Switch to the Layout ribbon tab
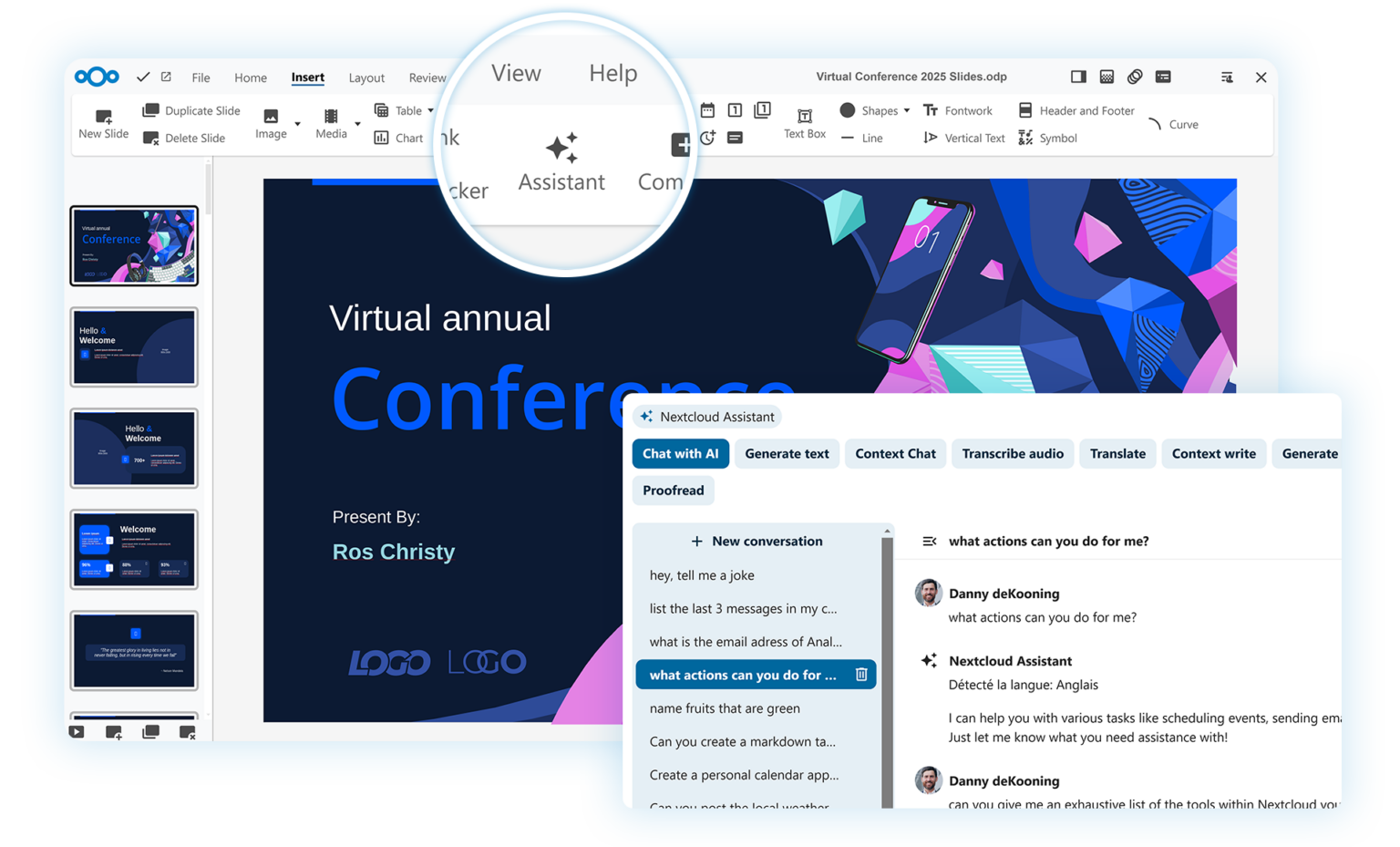1400x847 pixels. click(366, 77)
